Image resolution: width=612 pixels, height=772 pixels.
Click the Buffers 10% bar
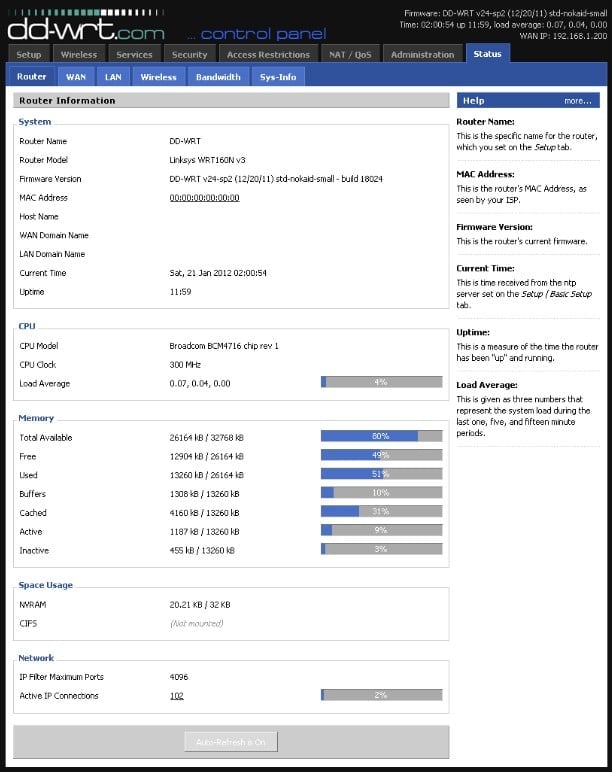[382, 492]
